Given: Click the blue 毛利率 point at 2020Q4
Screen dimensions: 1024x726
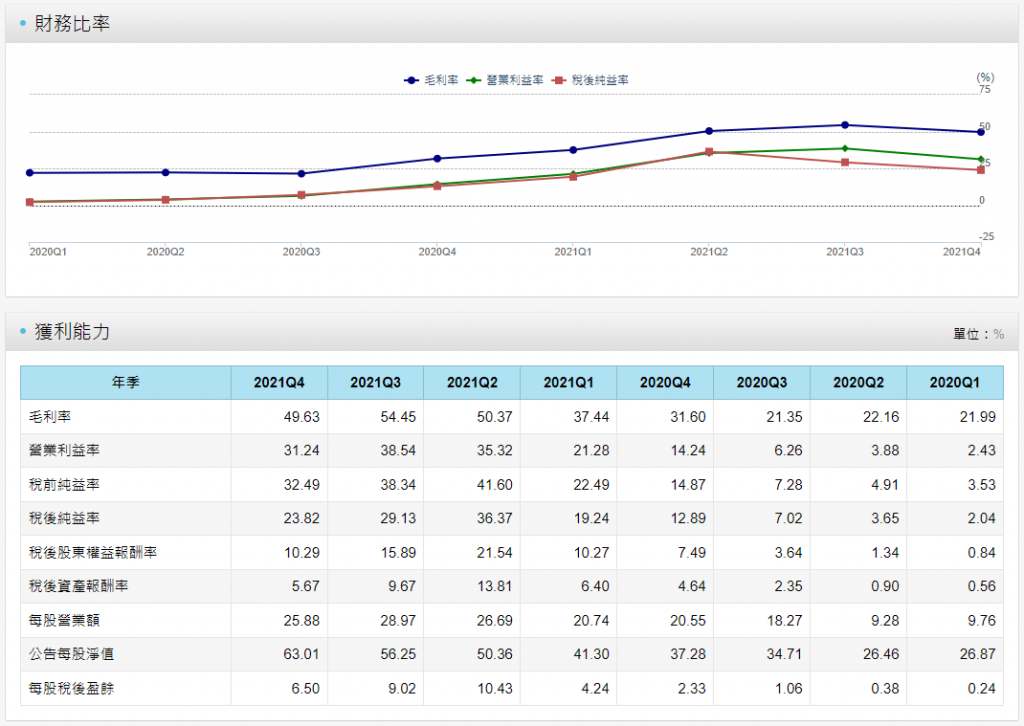Looking at the screenshot, I should (x=437, y=158).
